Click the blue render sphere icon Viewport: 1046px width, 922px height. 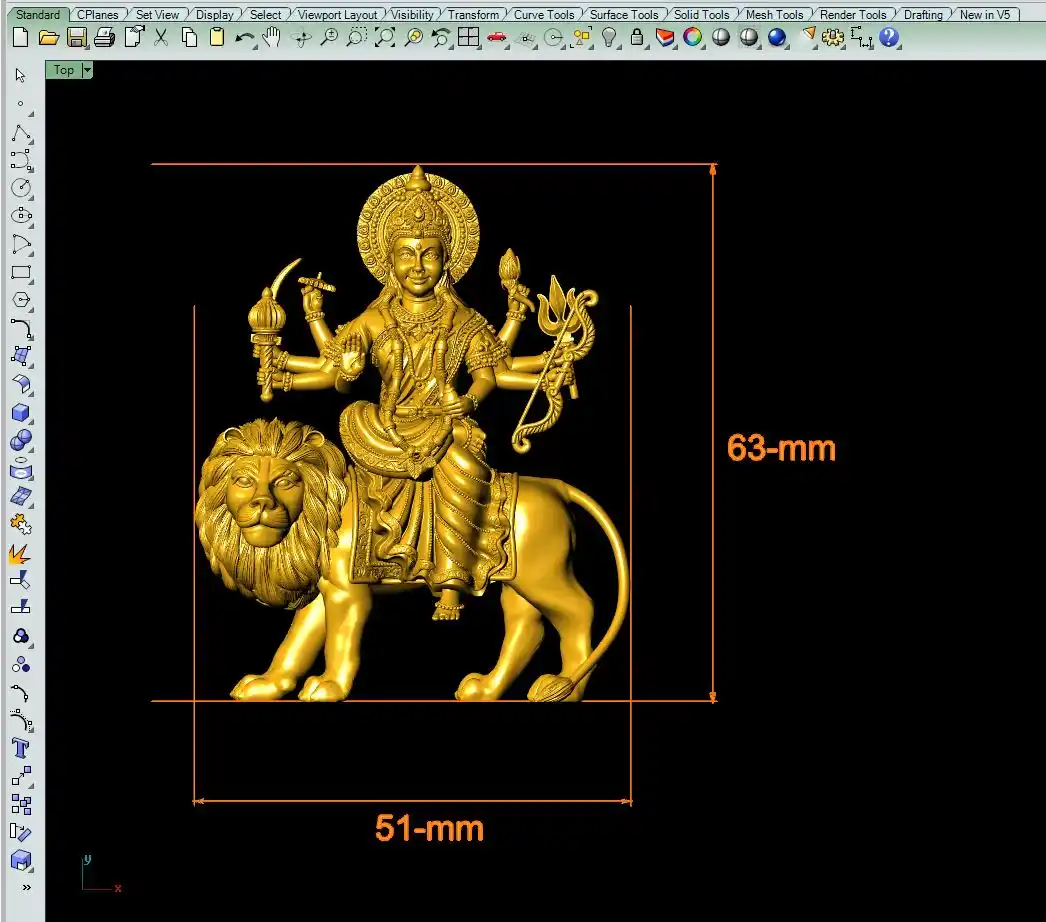(x=777, y=38)
